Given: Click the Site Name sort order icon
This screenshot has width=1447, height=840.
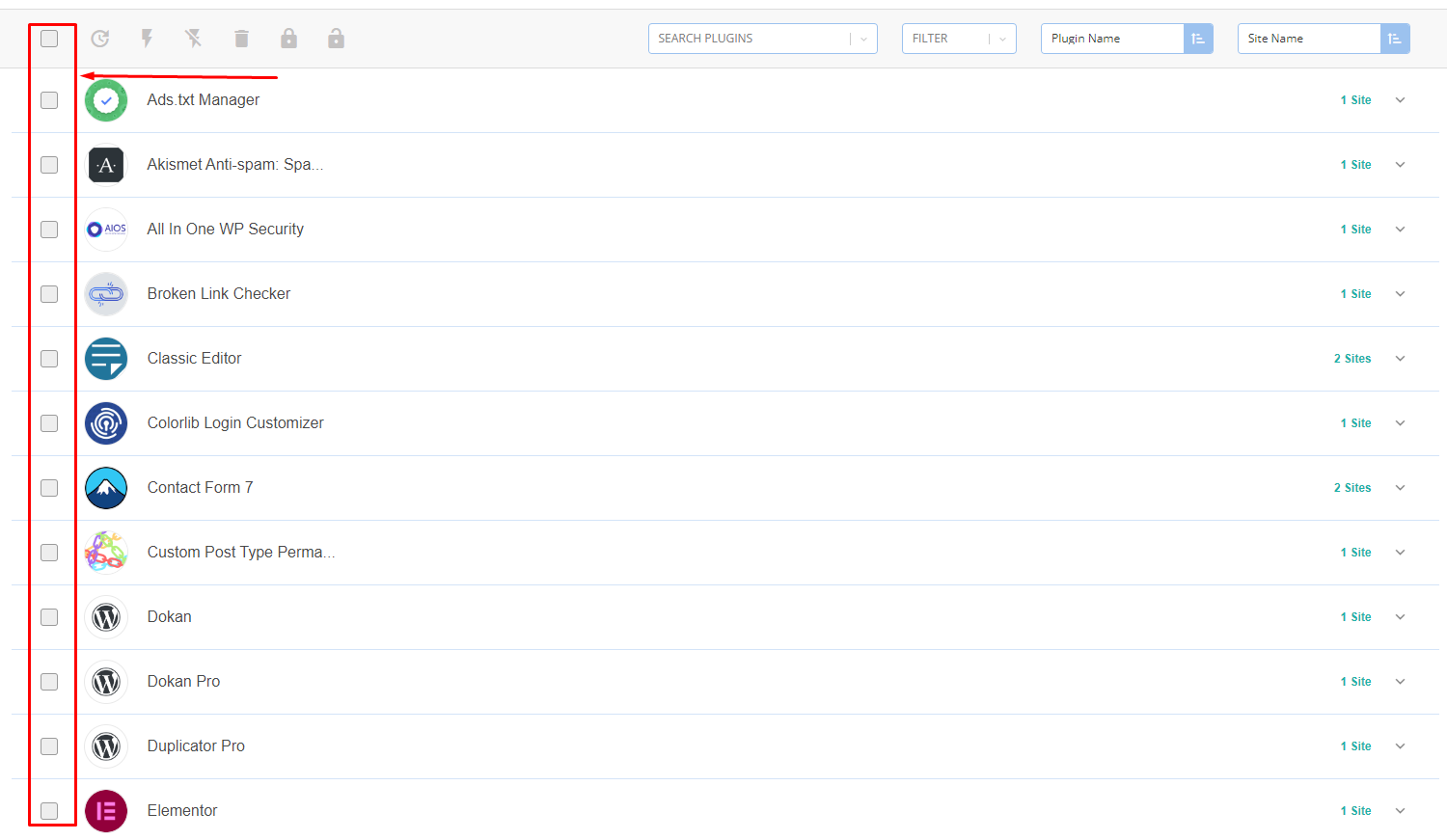Looking at the screenshot, I should (x=1395, y=39).
